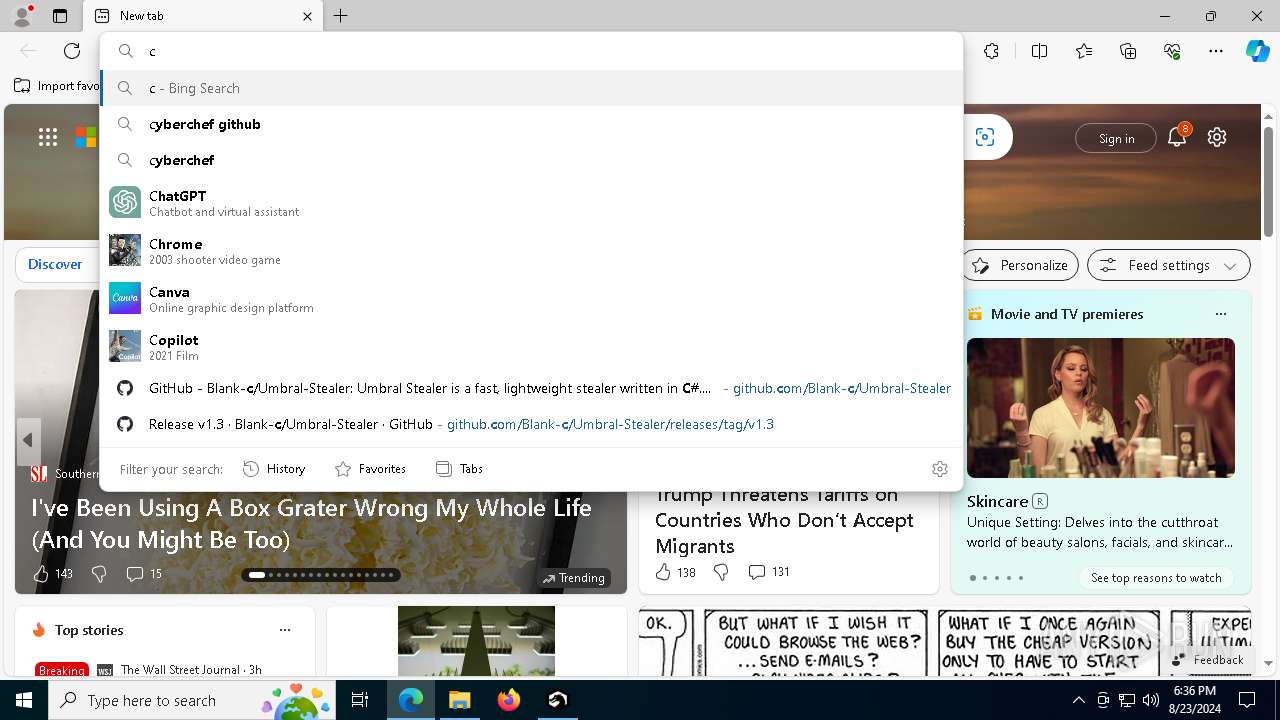
Task: Open Top stories more options menu
Action: pos(285,630)
